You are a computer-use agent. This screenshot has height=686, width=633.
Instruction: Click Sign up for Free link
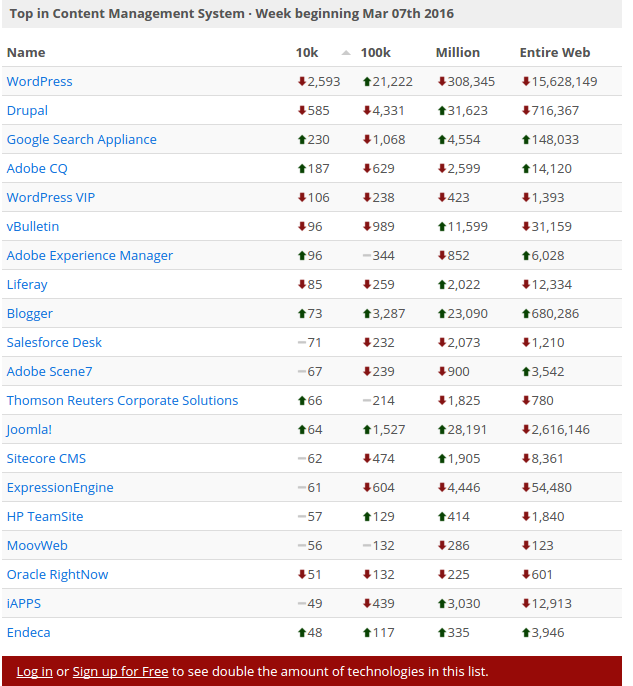120,671
